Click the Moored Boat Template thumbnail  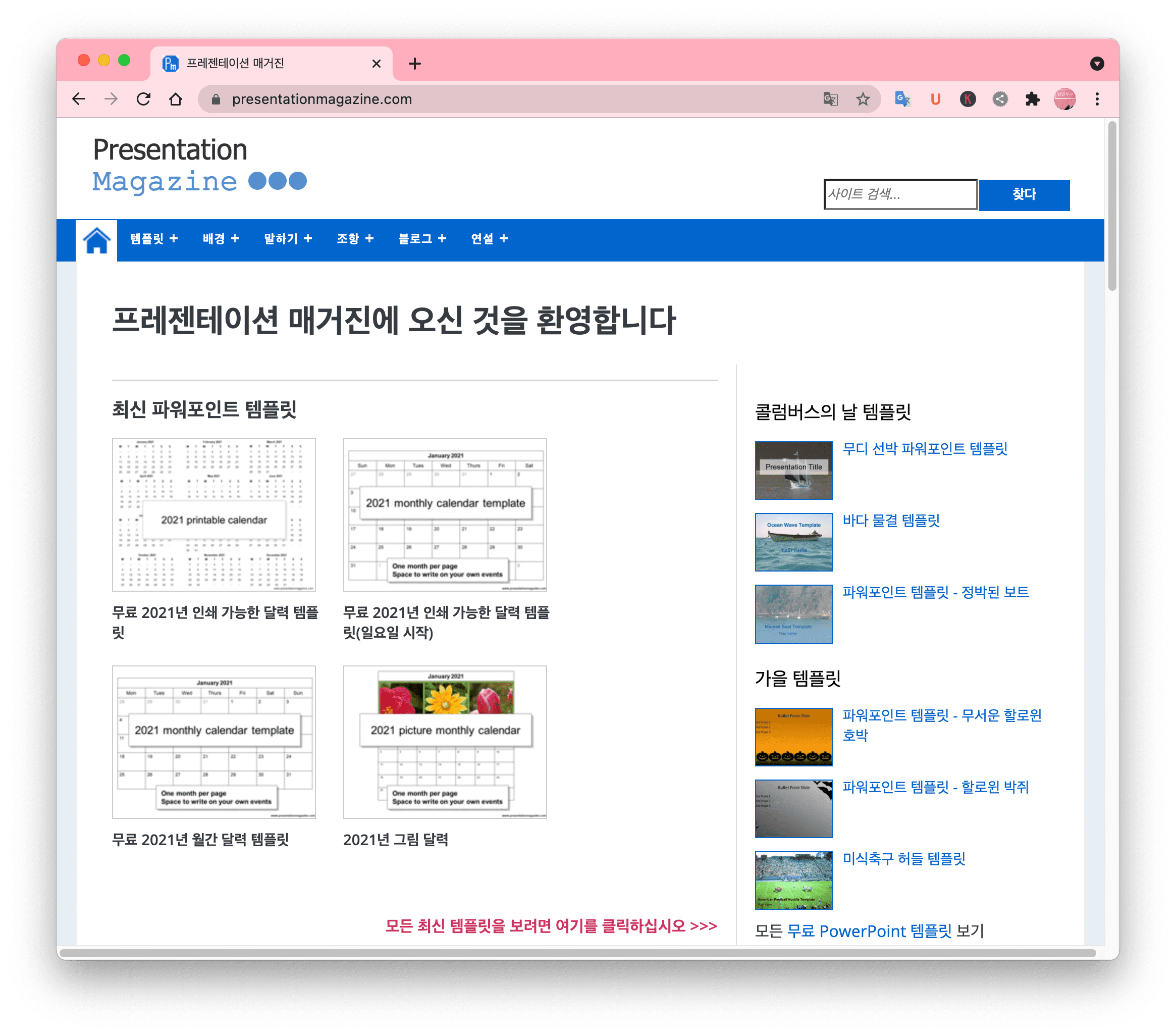tap(793, 614)
